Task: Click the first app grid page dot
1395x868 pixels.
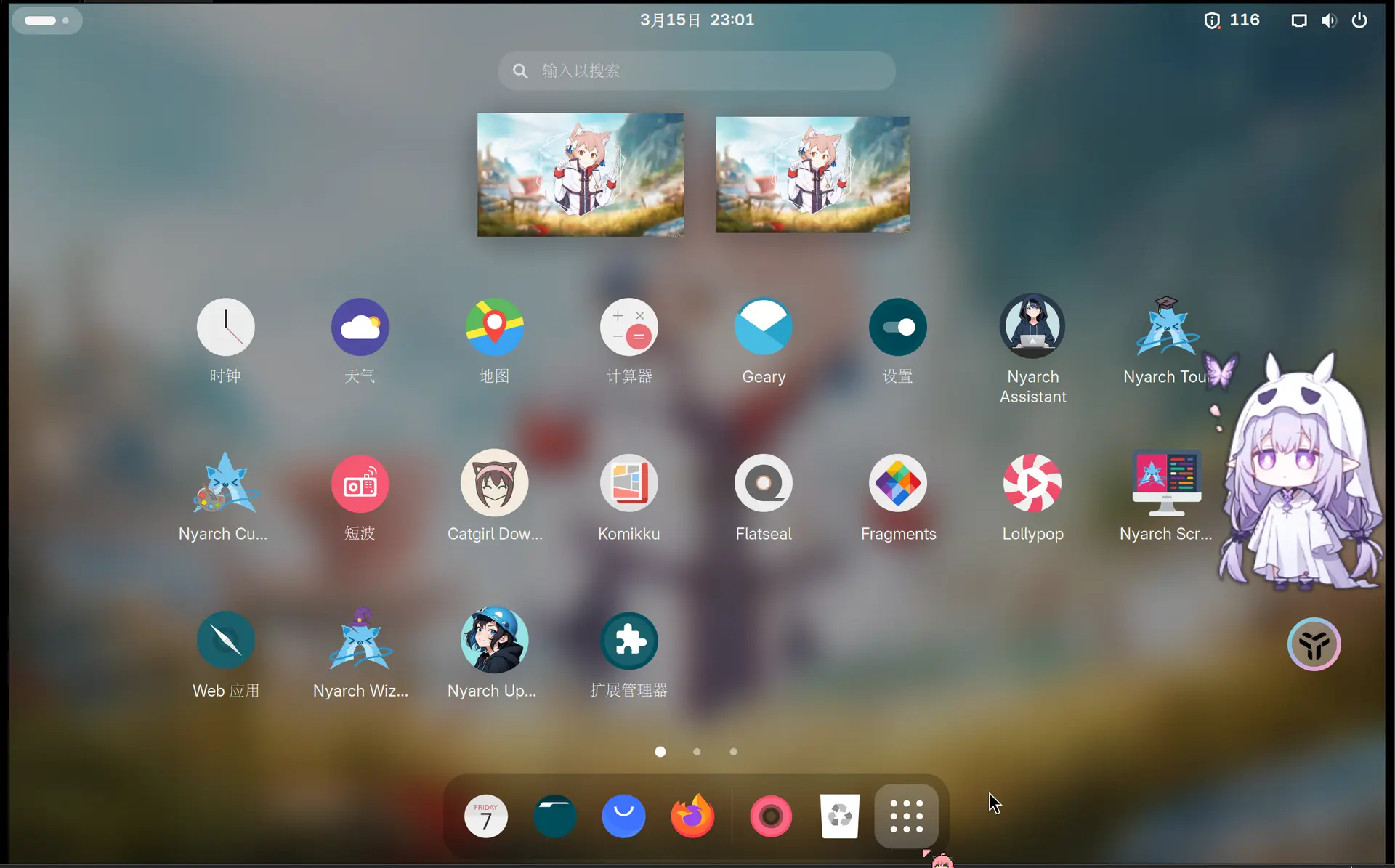Action: point(660,752)
